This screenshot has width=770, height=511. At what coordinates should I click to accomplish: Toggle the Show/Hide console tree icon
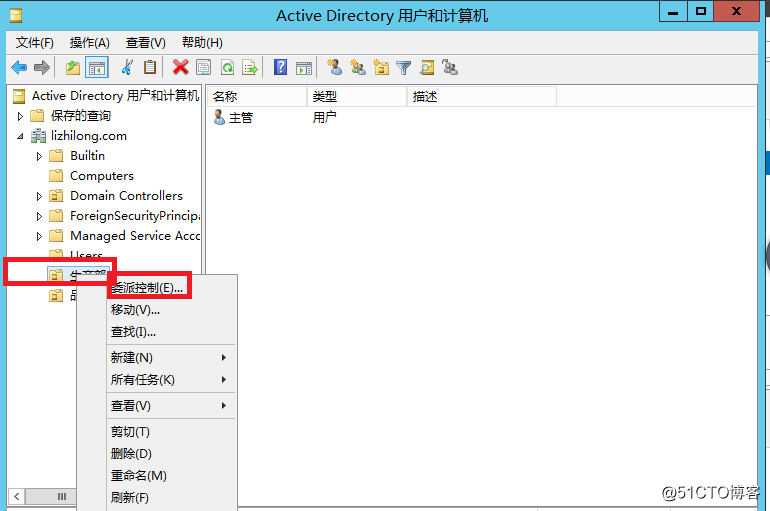click(x=97, y=68)
